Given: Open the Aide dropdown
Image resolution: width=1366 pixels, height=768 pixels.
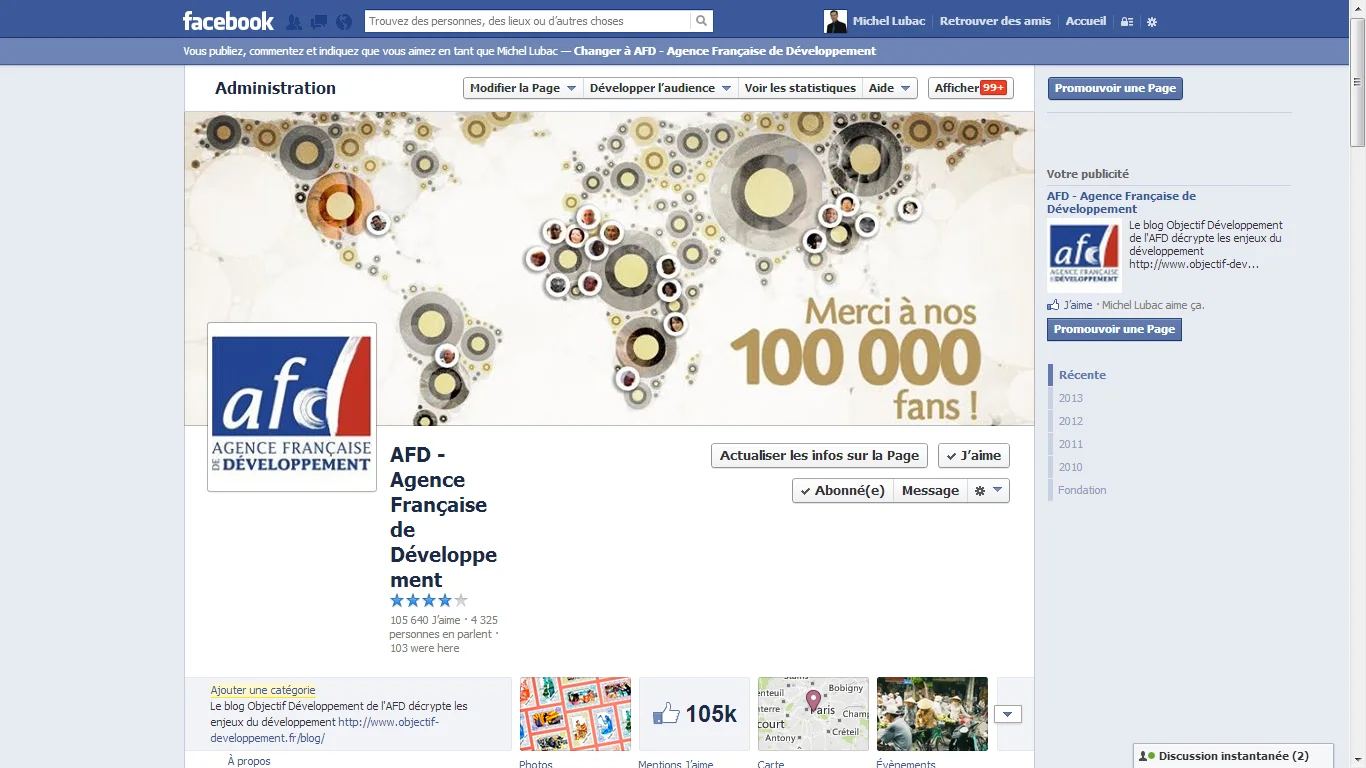Looking at the screenshot, I should pyautogui.click(x=890, y=88).
